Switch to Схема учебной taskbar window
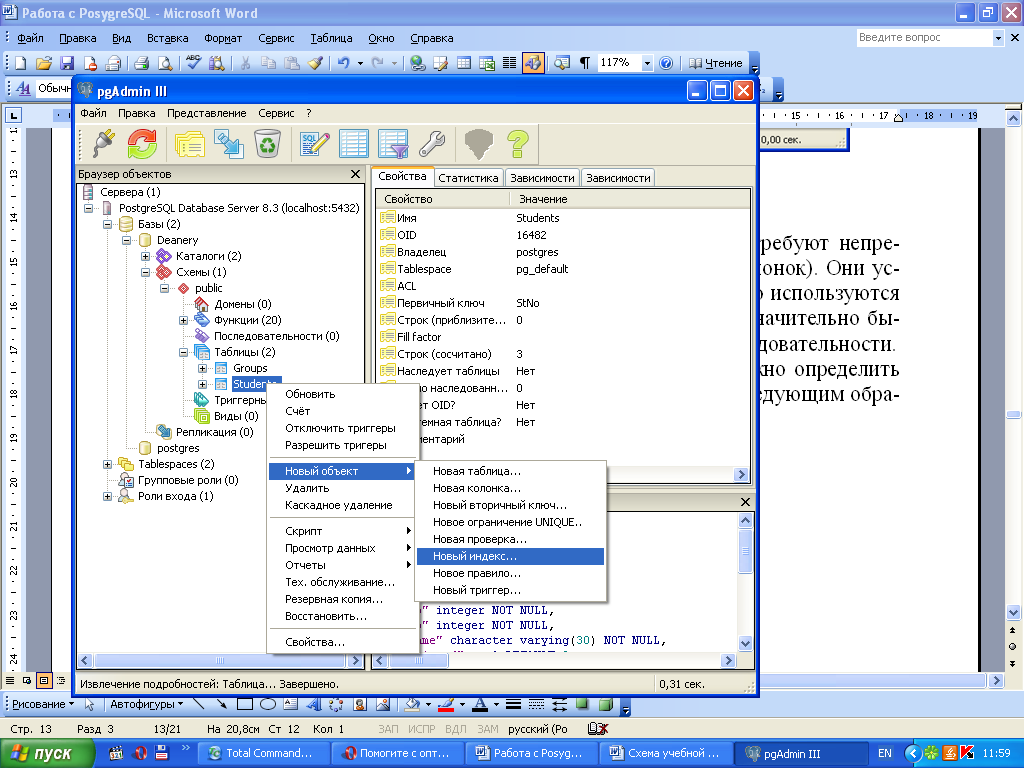1024x768 pixels. (665, 753)
